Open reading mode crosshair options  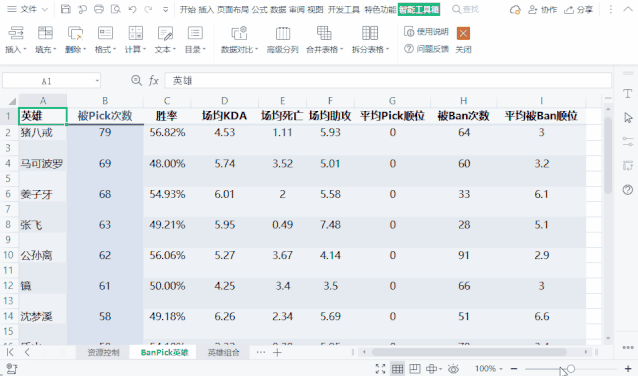pyautogui.click(x=433, y=369)
